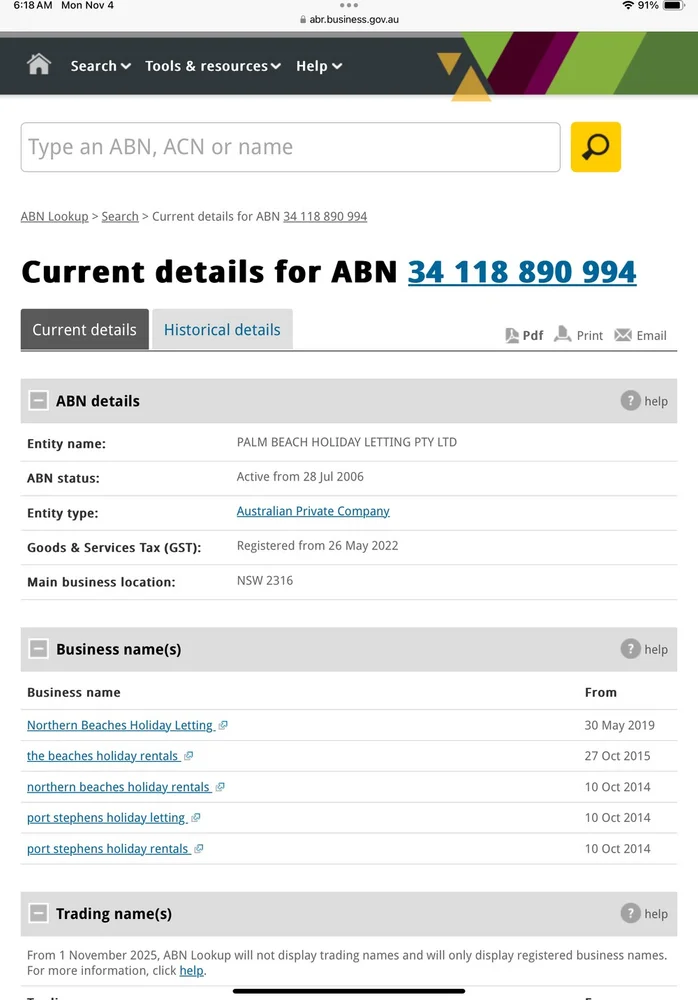
Task: Select the Current details tab
Action: [x=85, y=329]
